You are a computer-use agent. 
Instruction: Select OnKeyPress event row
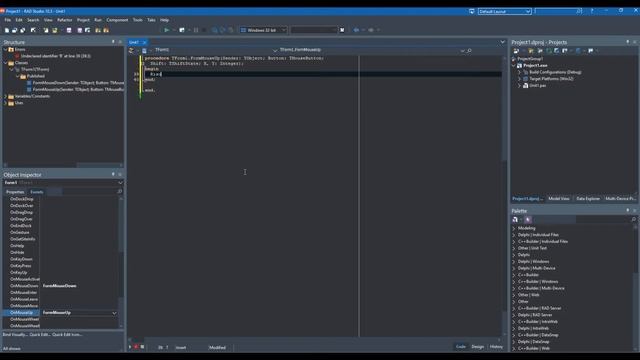(x=61, y=266)
